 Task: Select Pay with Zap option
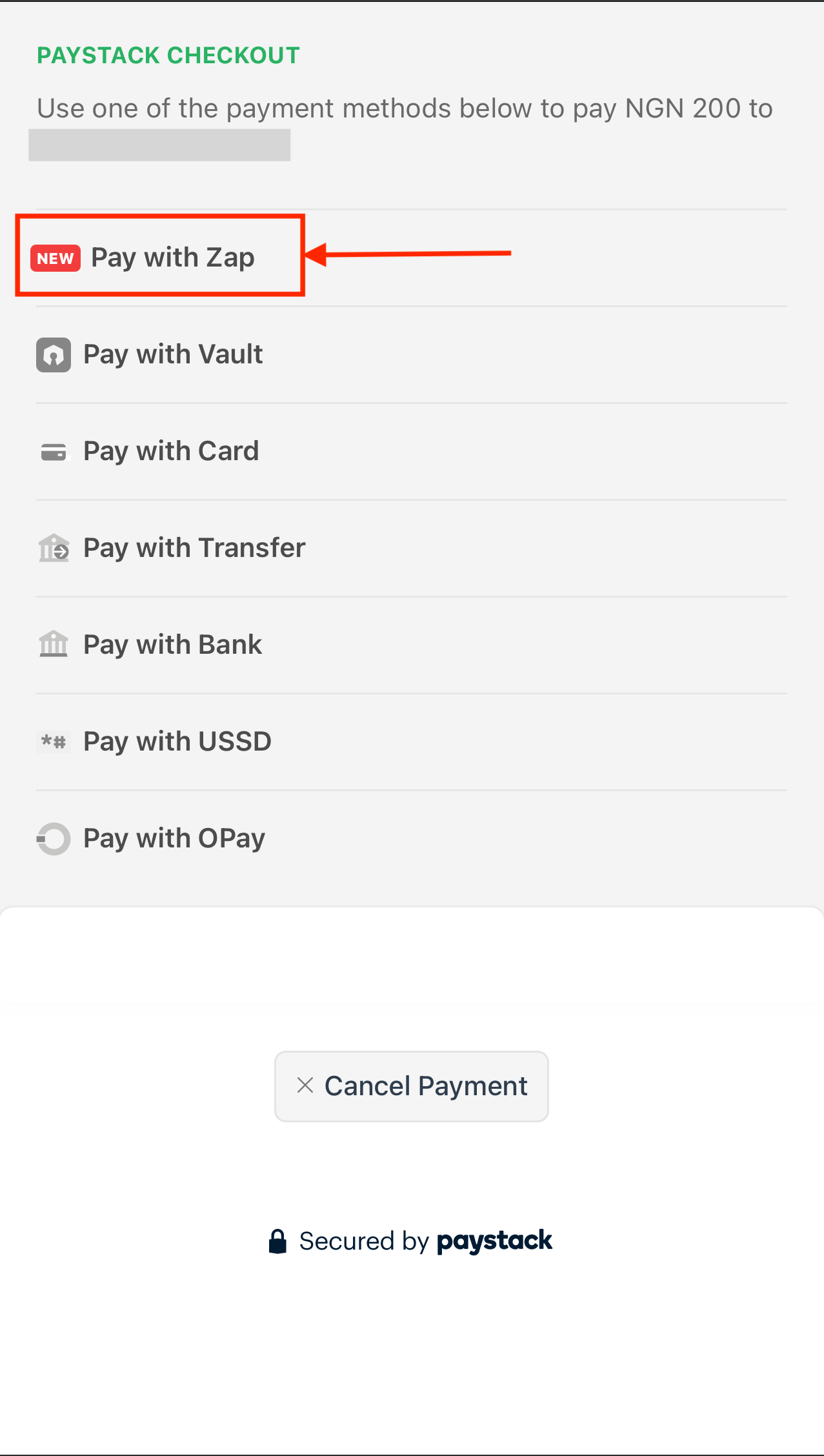(173, 258)
